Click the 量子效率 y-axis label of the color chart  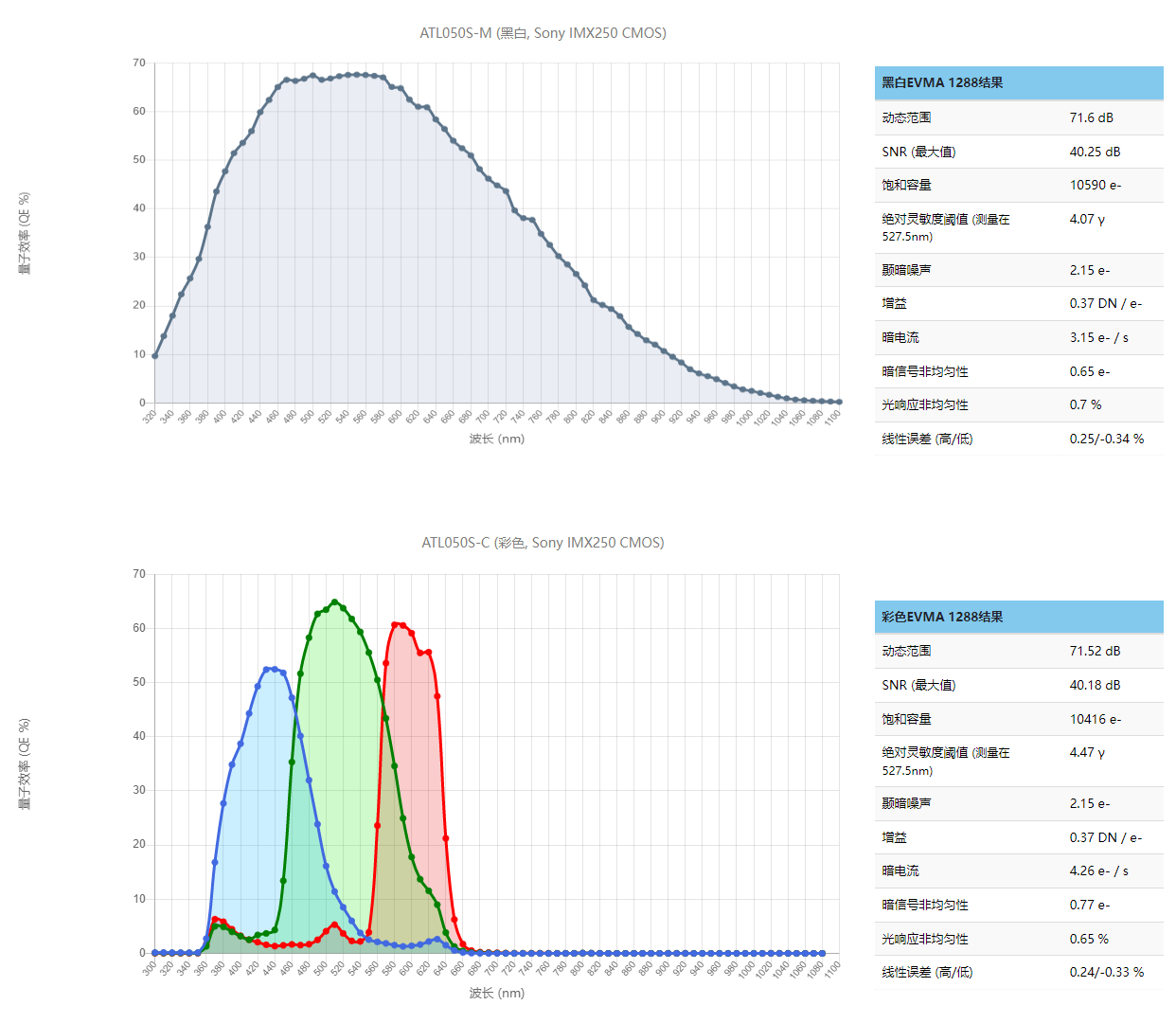coord(25,763)
